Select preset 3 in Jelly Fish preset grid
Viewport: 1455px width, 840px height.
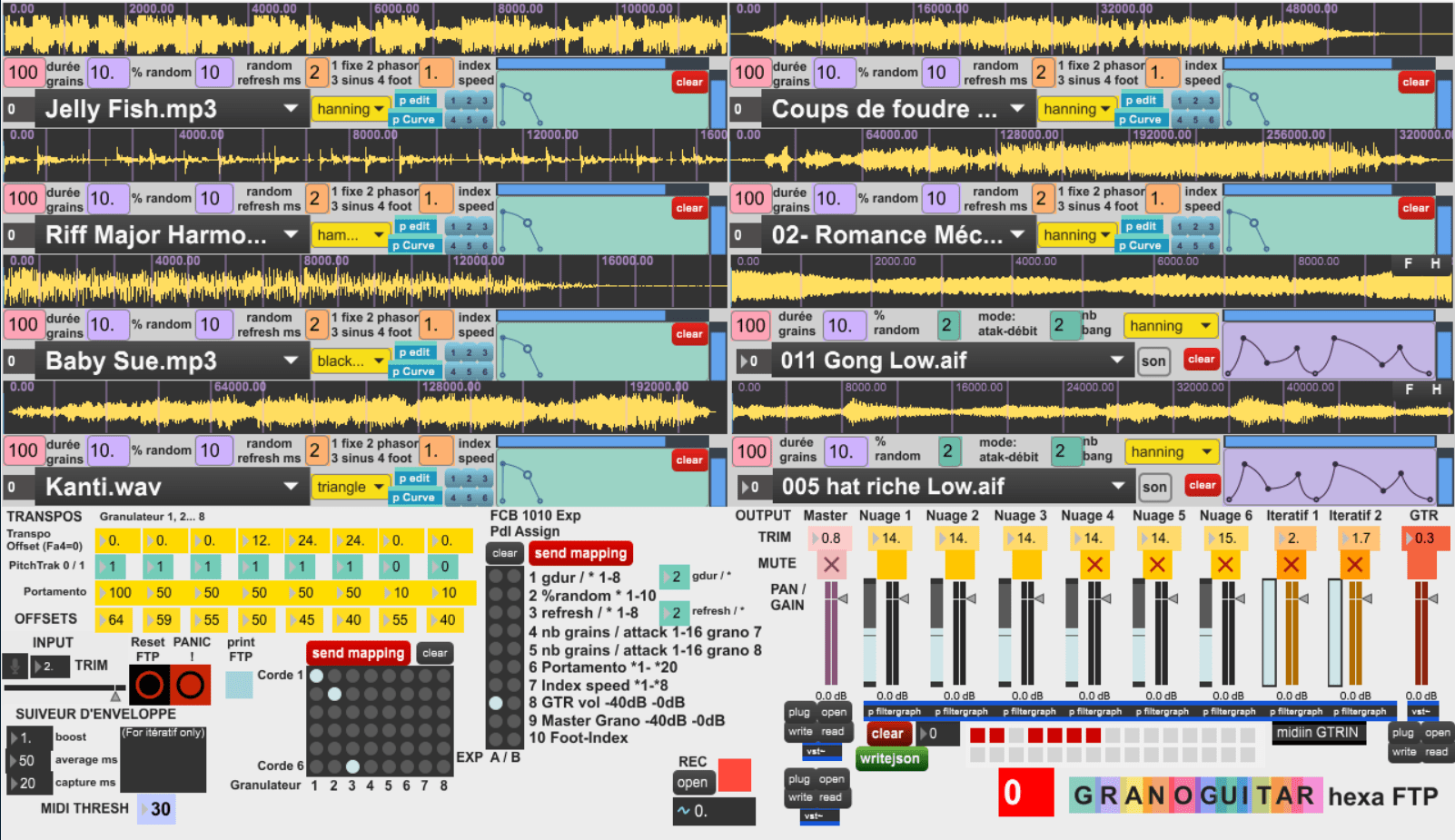[485, 101]
